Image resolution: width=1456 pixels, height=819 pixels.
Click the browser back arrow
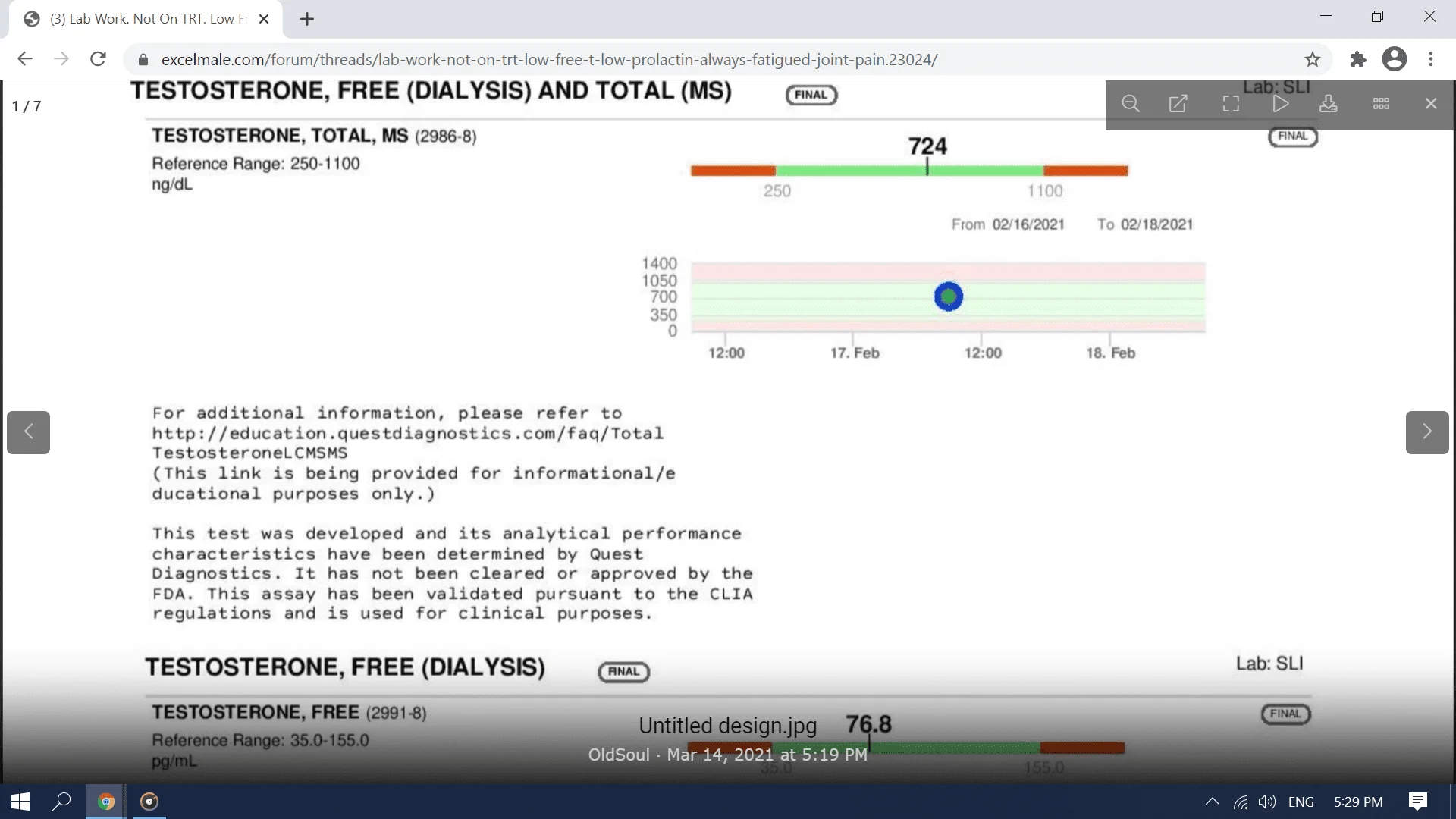pos(25,59)
